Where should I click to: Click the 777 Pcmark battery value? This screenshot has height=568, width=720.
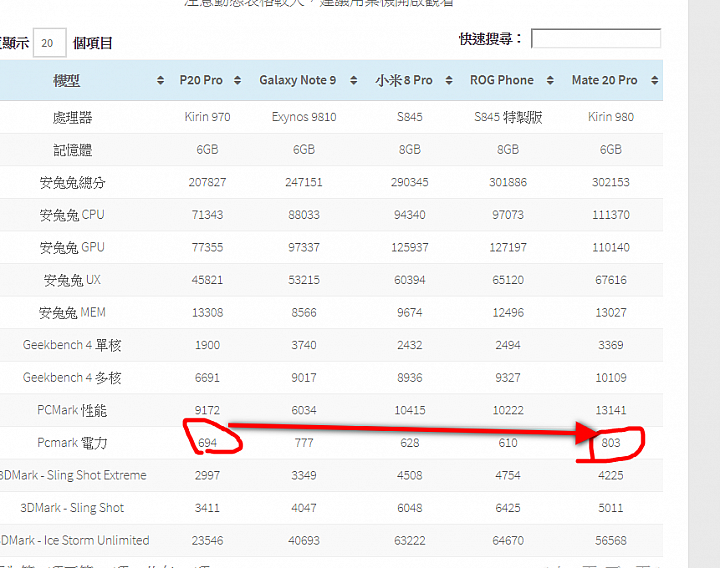pos(304,443)
